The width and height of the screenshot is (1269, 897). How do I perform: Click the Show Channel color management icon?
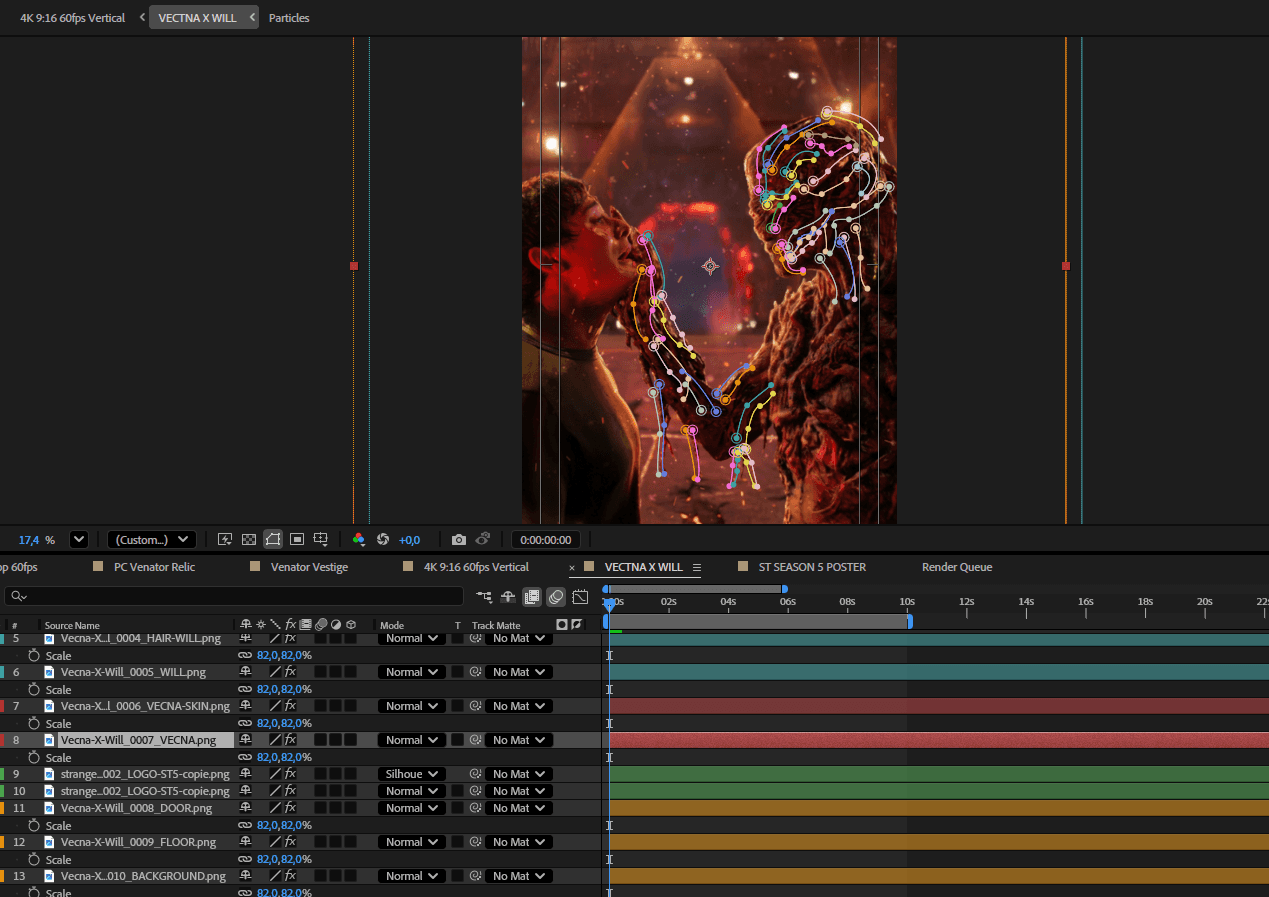358,539
